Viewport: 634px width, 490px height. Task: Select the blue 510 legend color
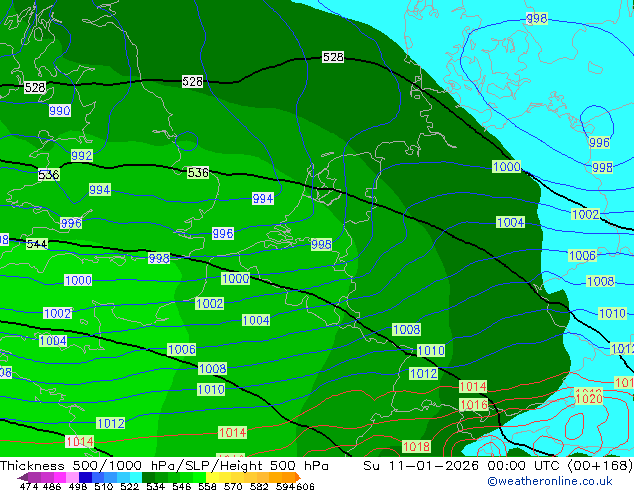(104, 477)
